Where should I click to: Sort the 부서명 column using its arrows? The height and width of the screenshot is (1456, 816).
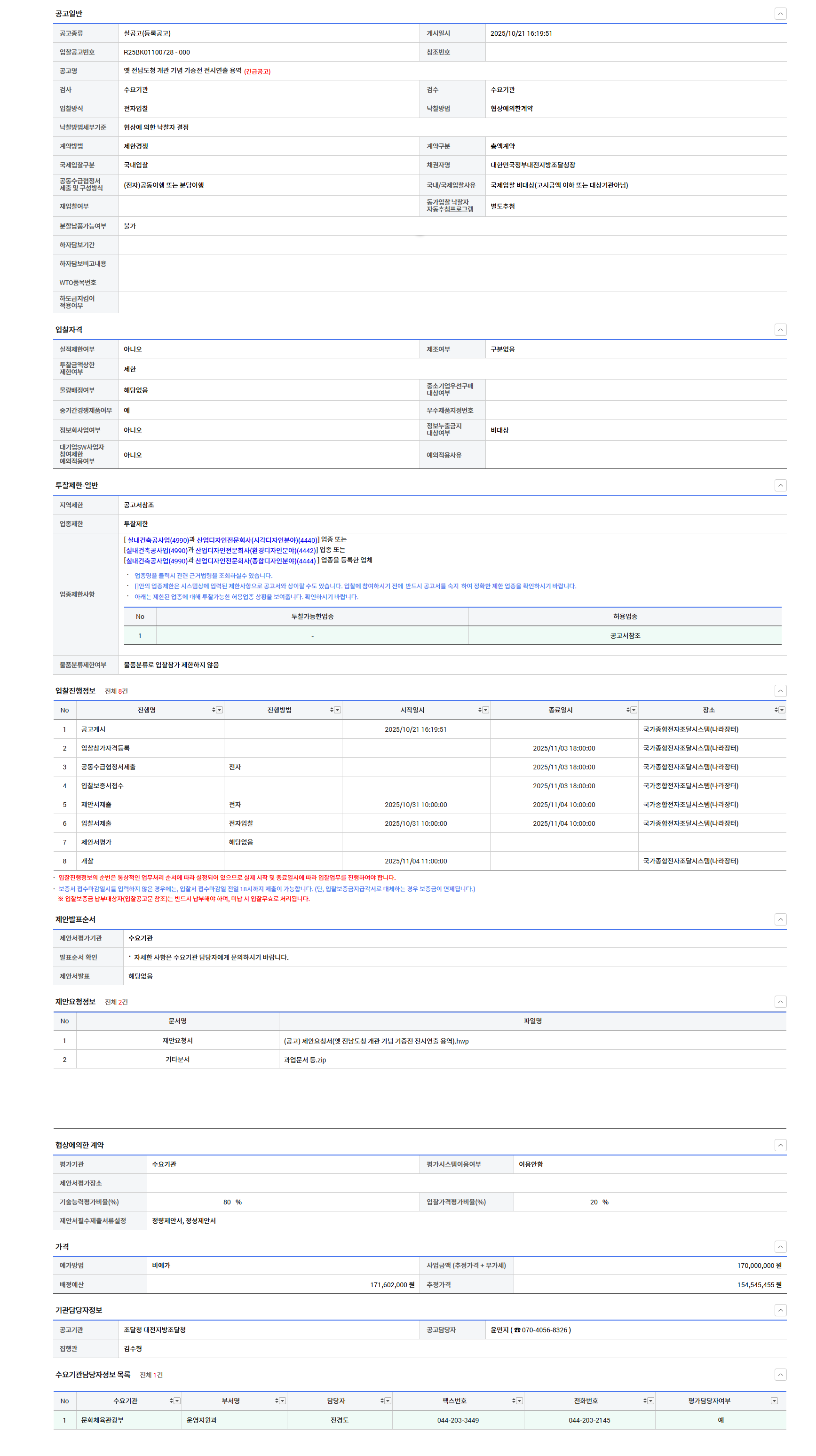coord(277,1401)
